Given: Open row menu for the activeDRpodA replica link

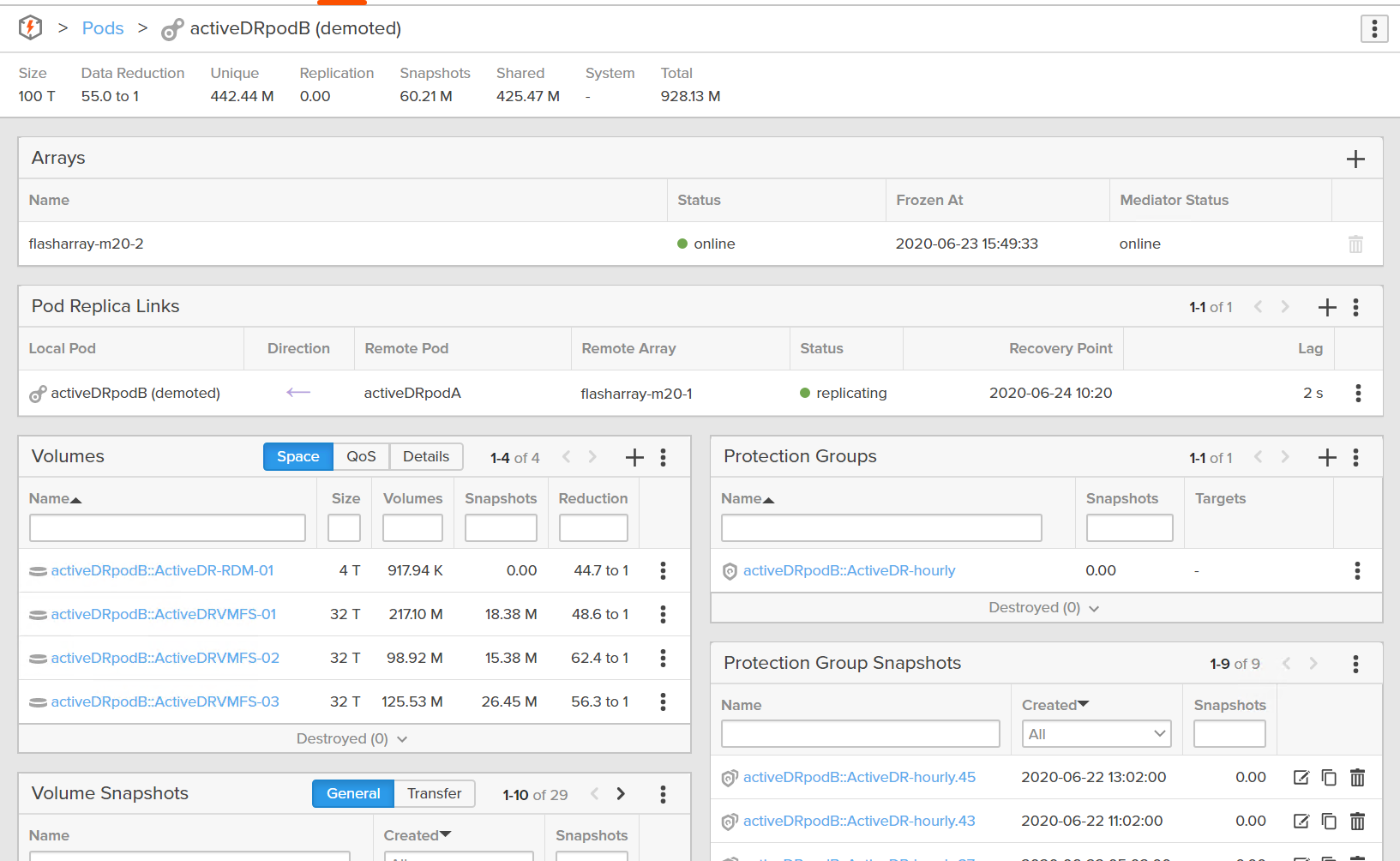Looking at the screenshot, I should pos(1358,393).
